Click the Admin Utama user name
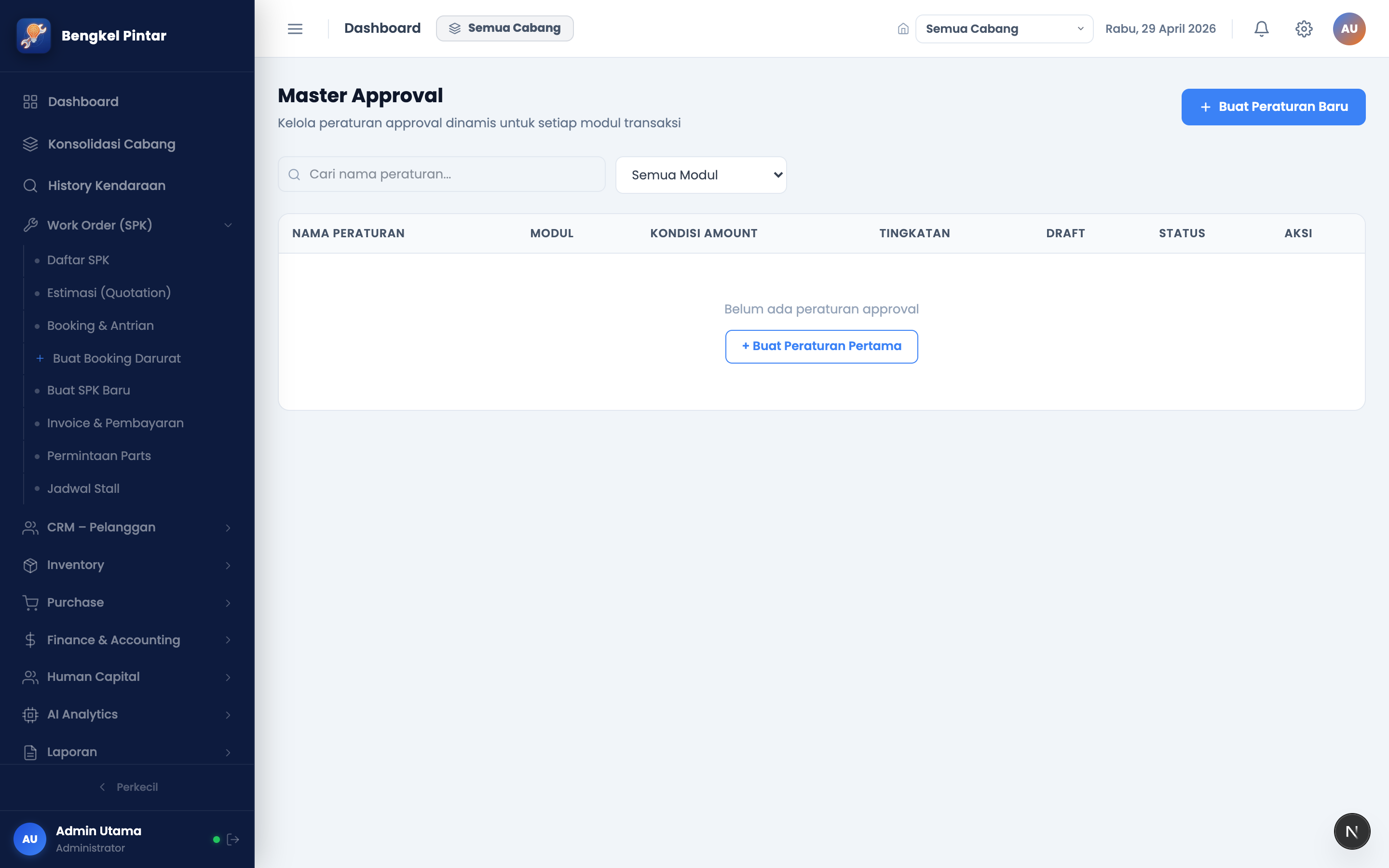Image resolution: width=1389 pixels, height=868 pixels. tap(99, 831)
